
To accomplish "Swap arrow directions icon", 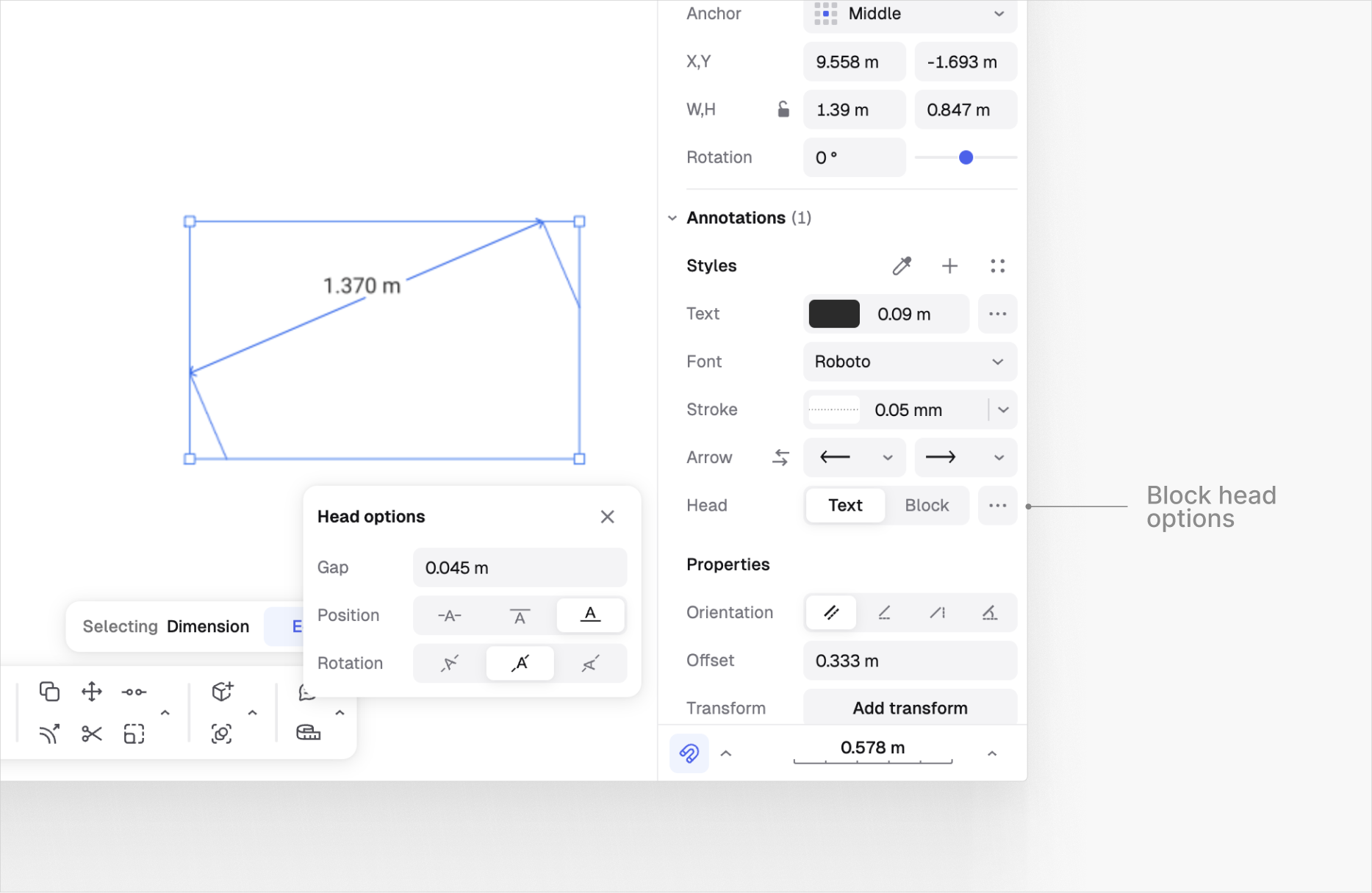I will click(x=780, y=458).
